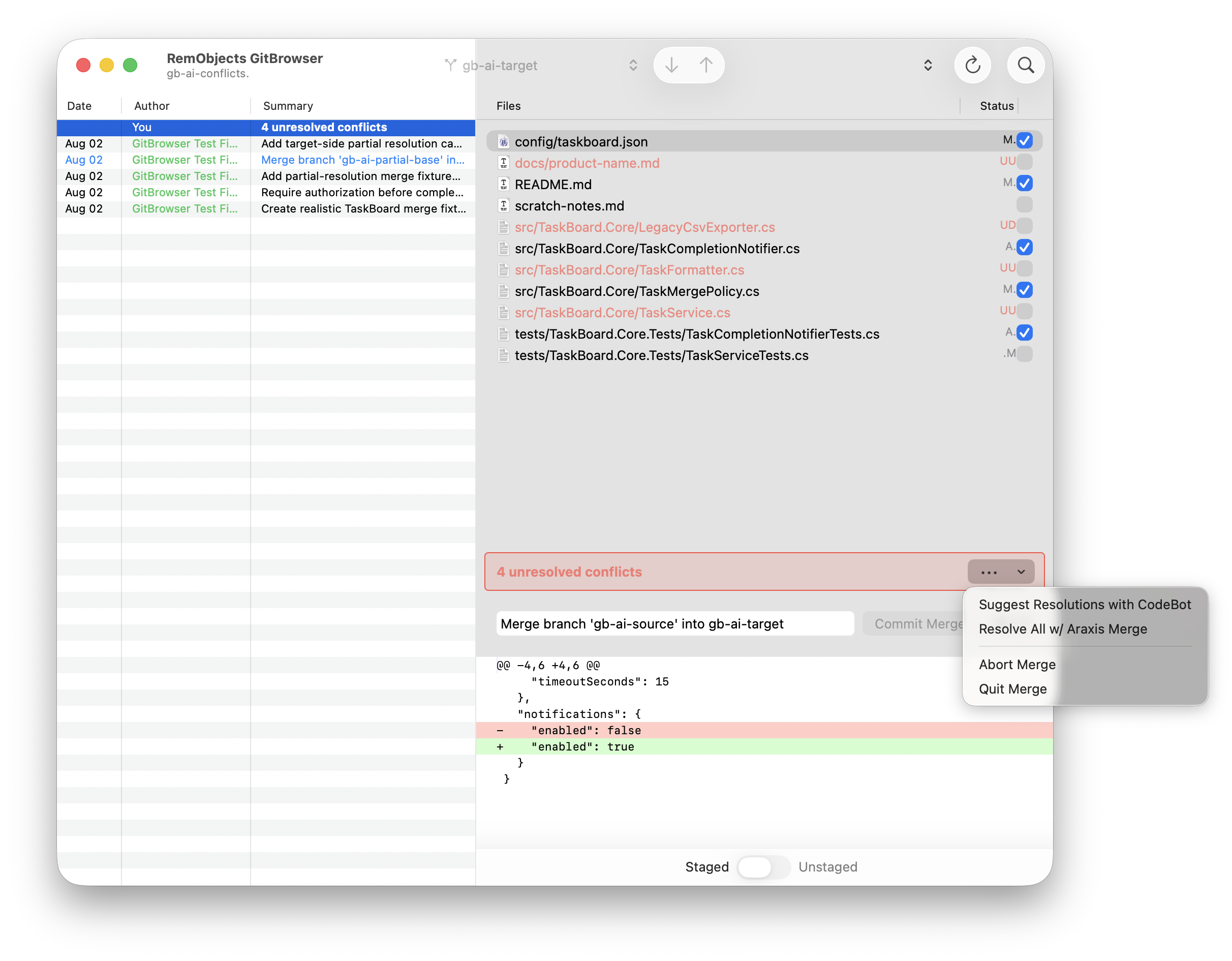The image size is (1232, 961).
Task: Click the red '4 unresolved conflicts' banner text
Action: [569, 572]
